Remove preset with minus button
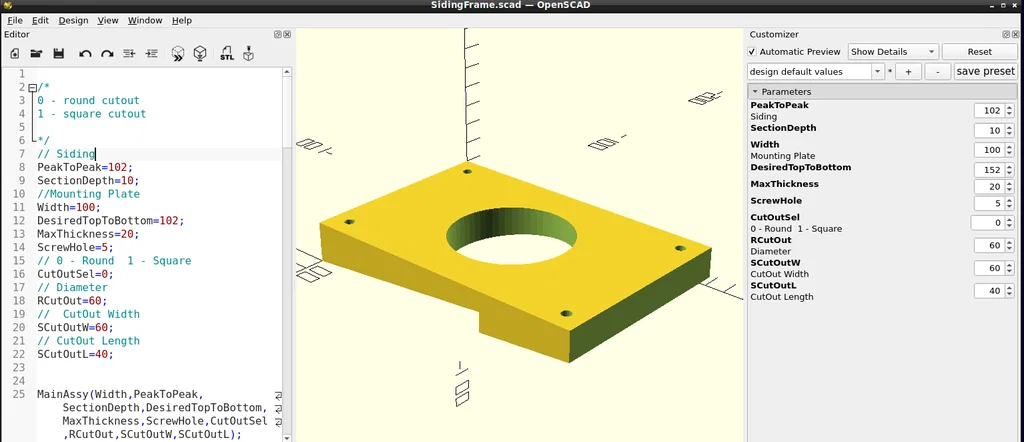The height and width of the screenshot is (442, 1024). (x=938, y=71)
